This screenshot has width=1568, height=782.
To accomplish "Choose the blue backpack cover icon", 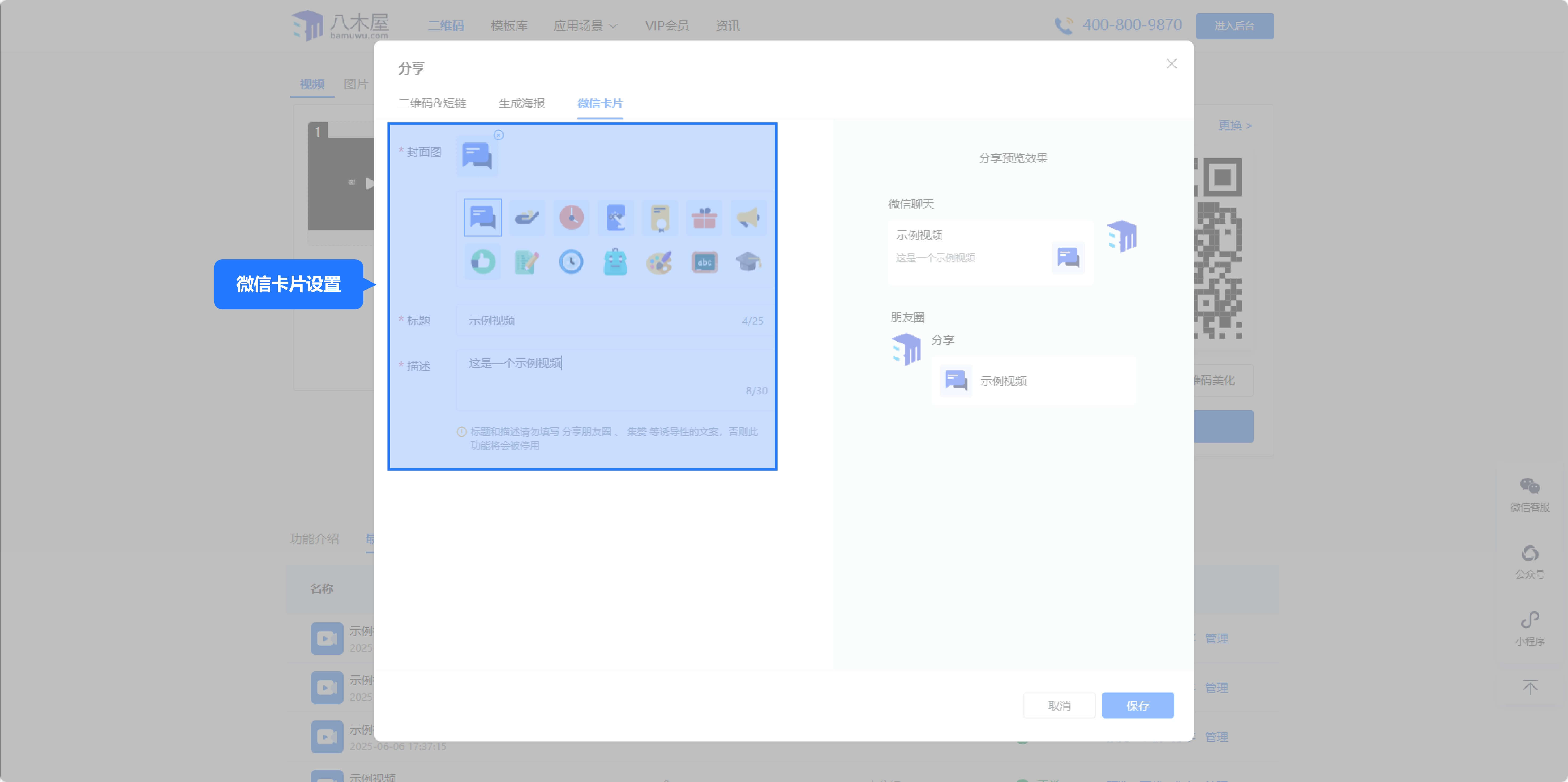I will [x=615, y=262].
